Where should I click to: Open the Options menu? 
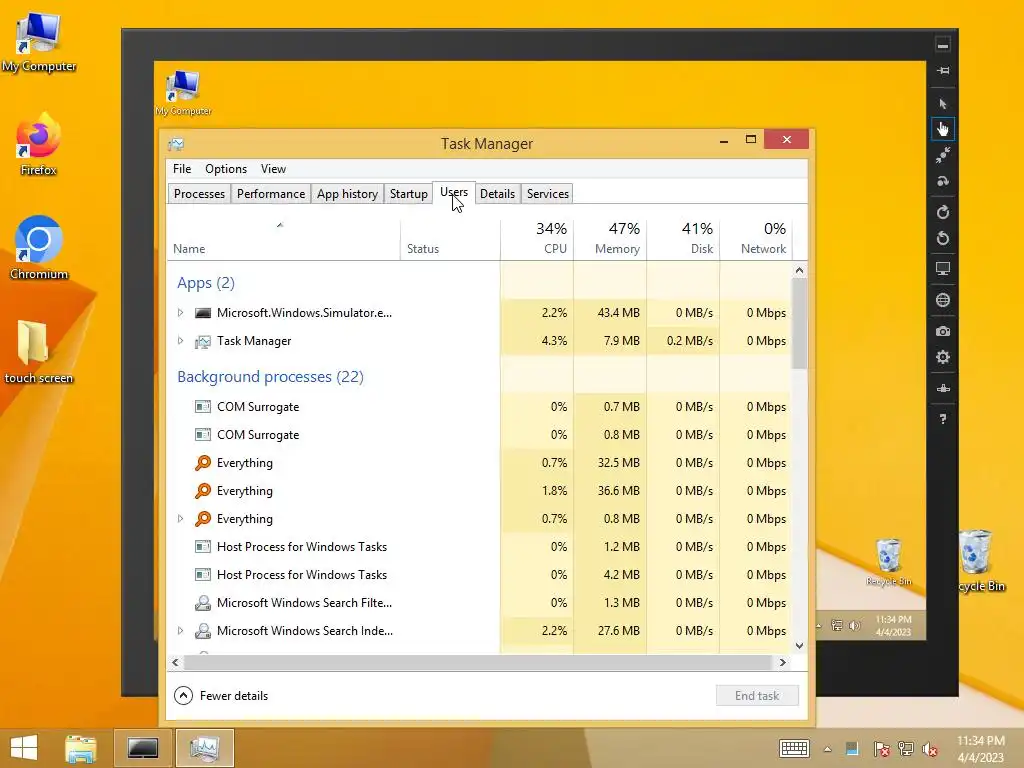point(226,168)
